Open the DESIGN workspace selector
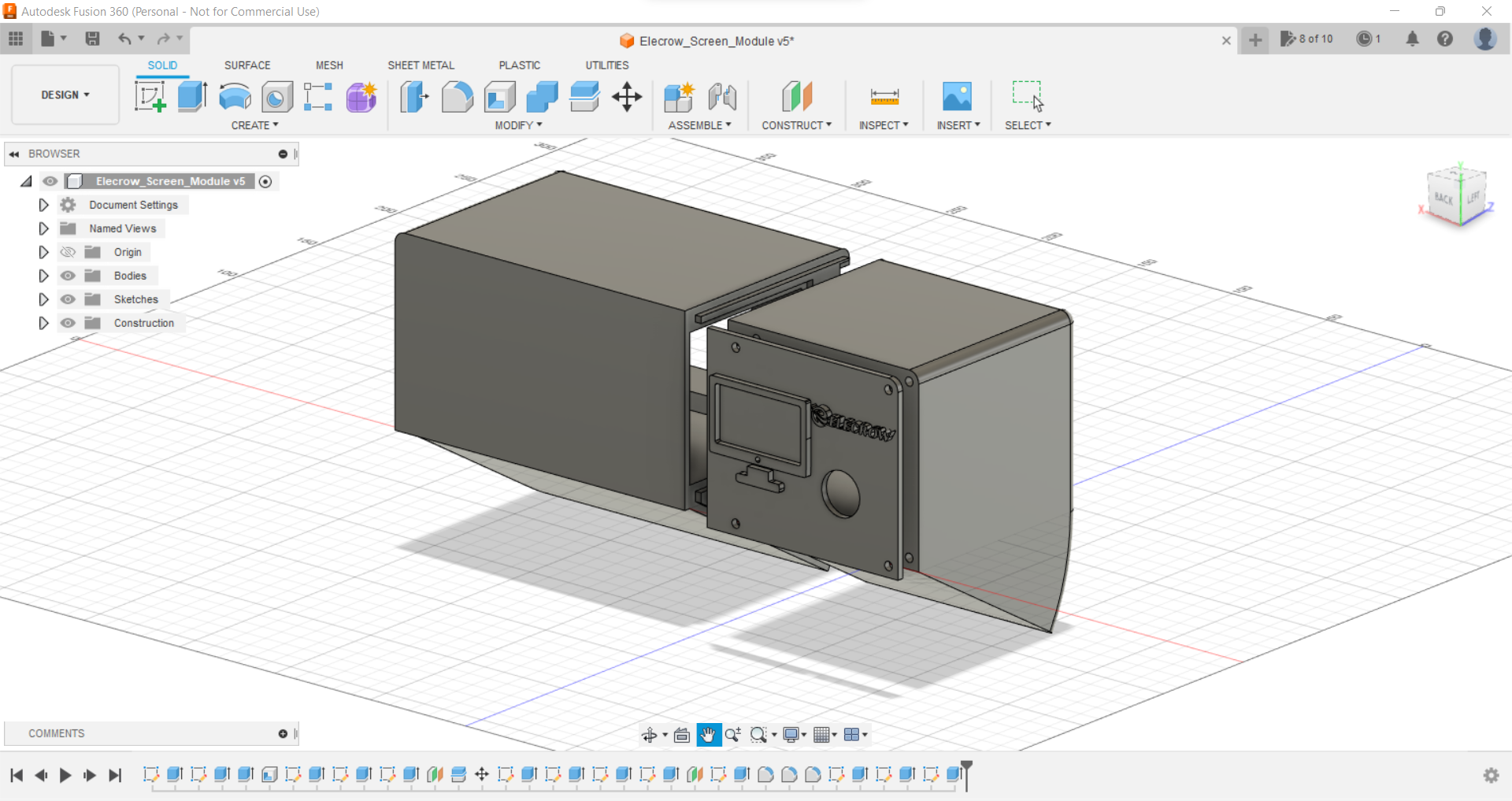Viewport: 1512px width, 801px height. pos(65,95)
